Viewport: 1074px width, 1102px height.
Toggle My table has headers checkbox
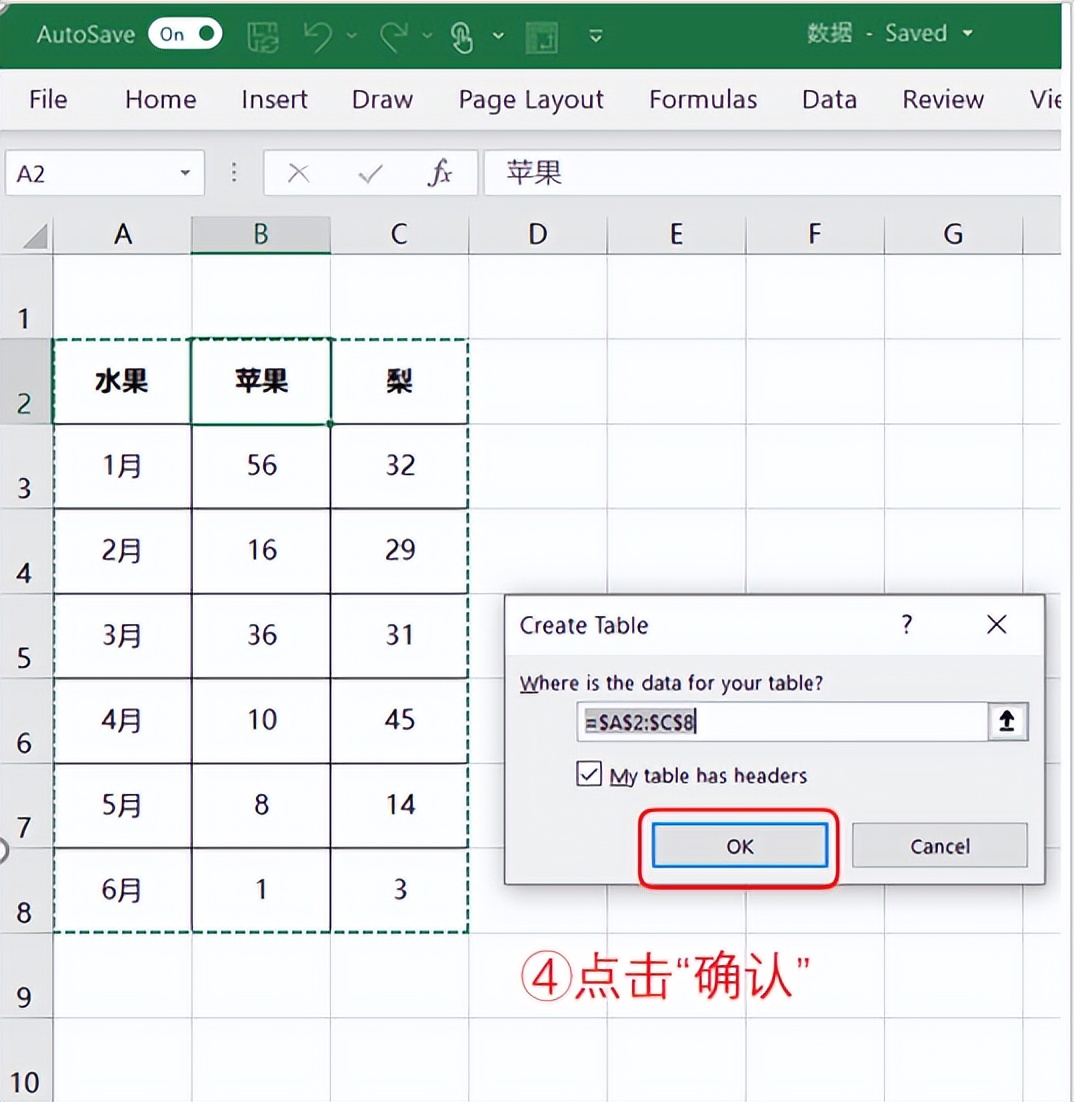point(589,774)
